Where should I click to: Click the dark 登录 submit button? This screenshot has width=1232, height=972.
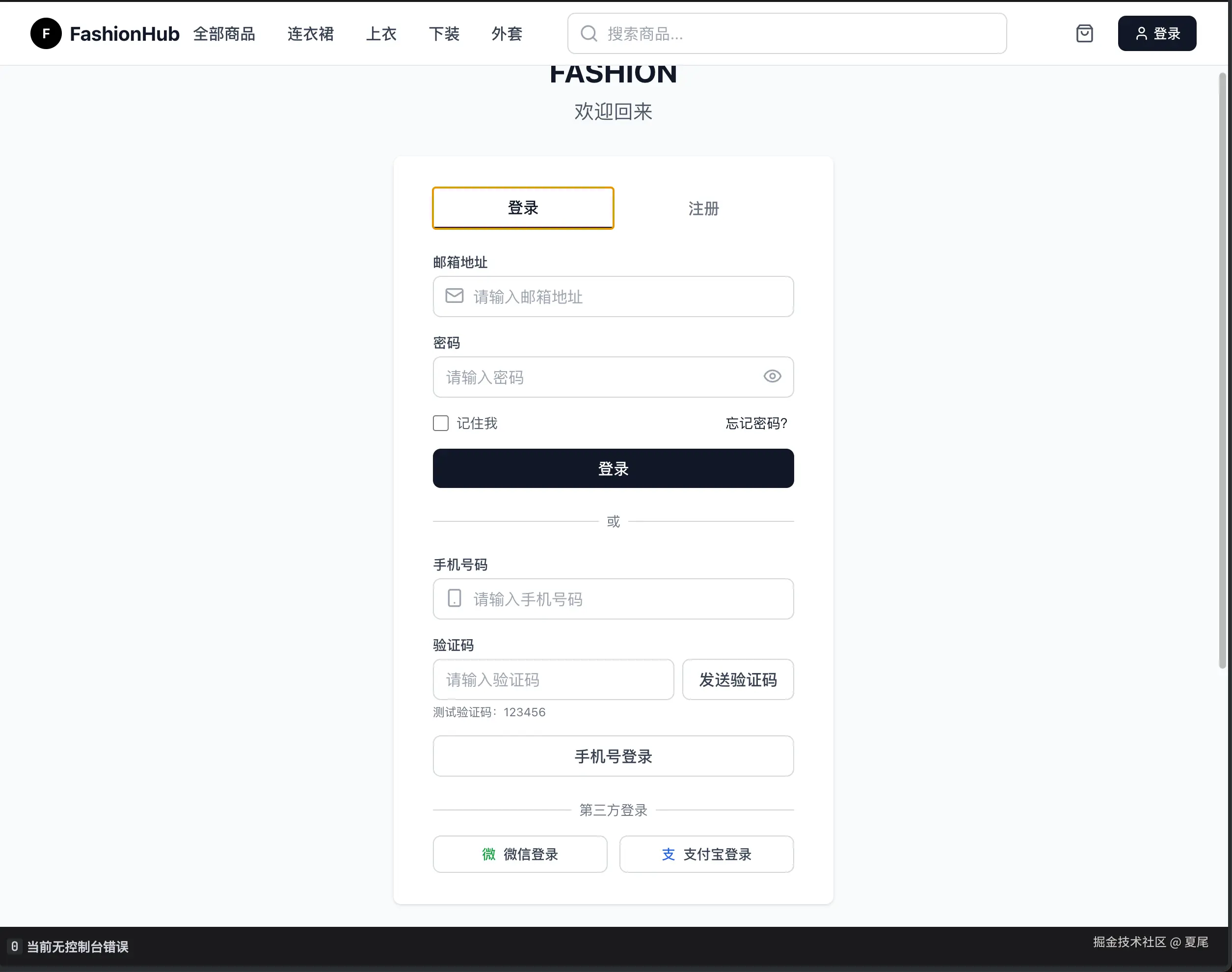(613, 468)
